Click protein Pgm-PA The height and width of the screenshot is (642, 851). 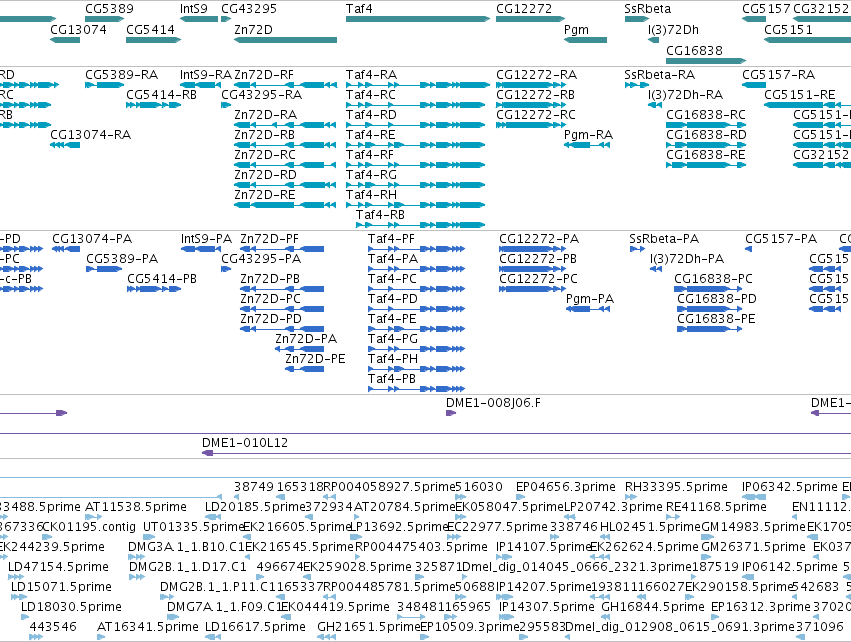click(588, 309)
